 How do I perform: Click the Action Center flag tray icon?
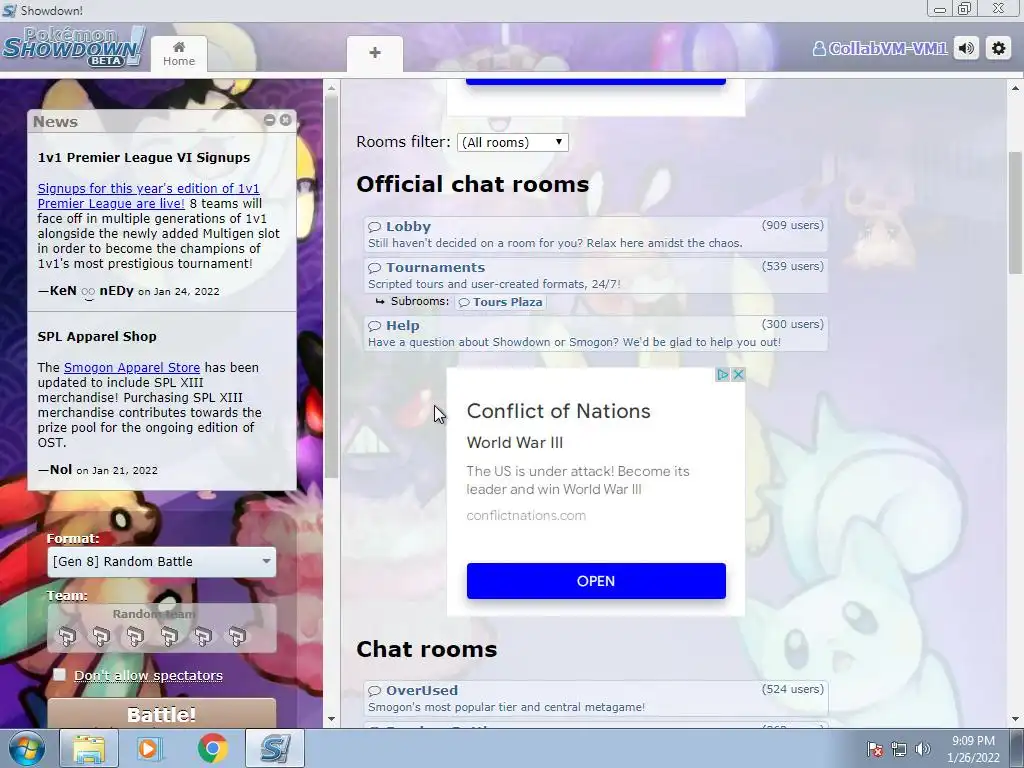pos(875,749)
